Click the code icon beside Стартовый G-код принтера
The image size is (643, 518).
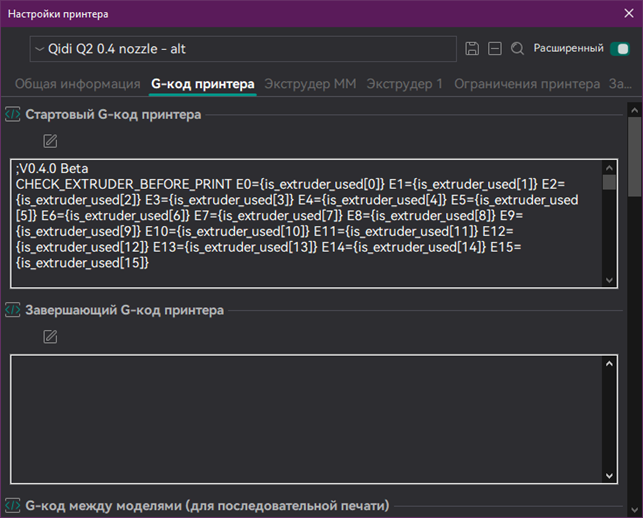(13, 114)
